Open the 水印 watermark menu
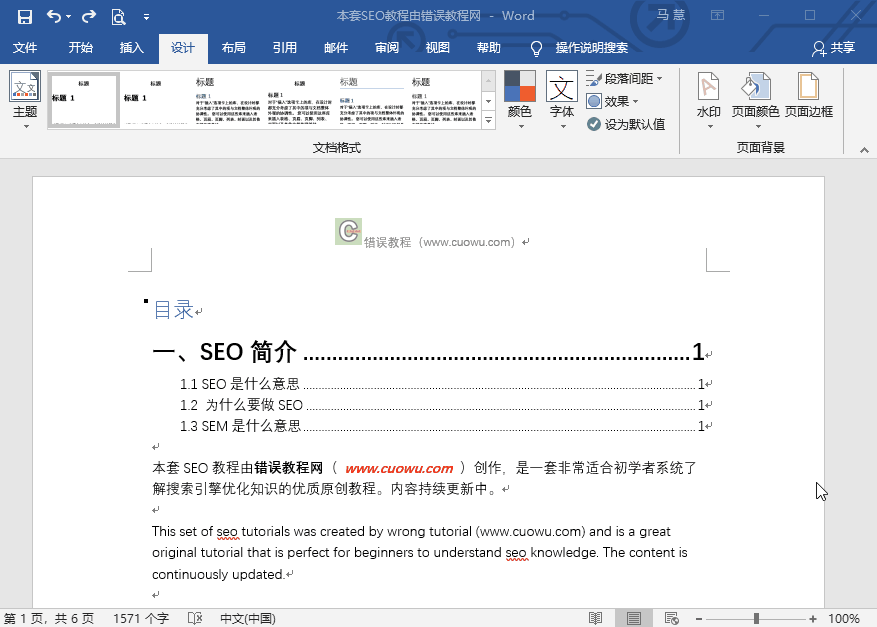 click(709, 100)
